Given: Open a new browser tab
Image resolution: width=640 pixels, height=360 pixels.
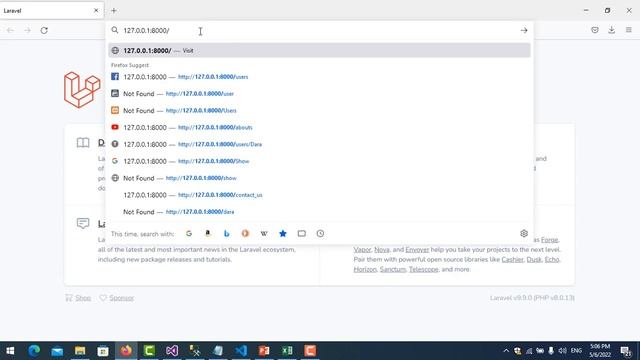Looking at the screenshot, I should (x=114, y=11).
